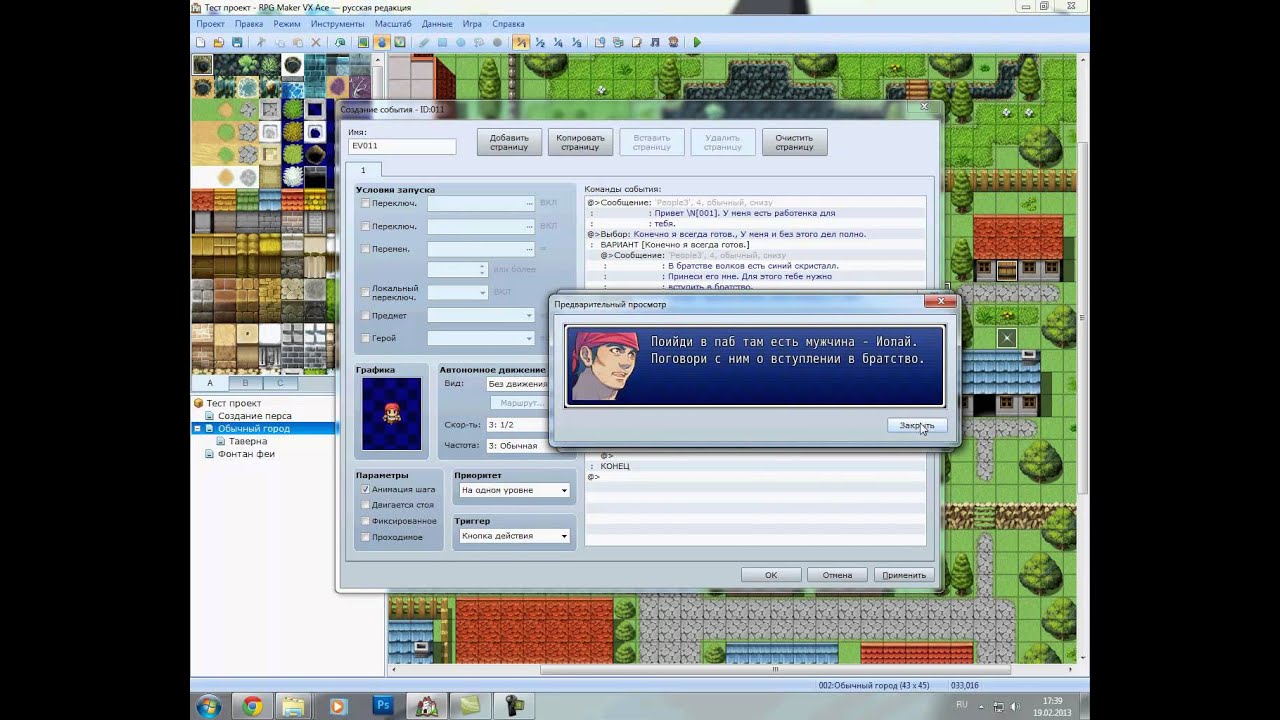
Task: Open the Character Generator icon
Action: pos(673,43)
